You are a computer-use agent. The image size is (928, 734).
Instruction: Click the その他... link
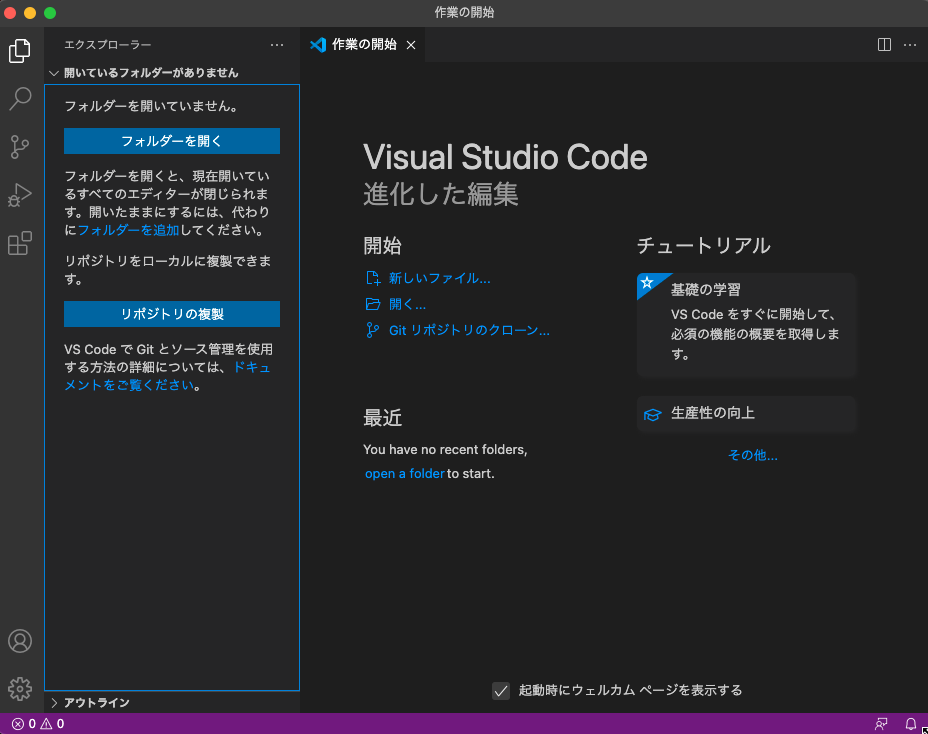point(752,455)
